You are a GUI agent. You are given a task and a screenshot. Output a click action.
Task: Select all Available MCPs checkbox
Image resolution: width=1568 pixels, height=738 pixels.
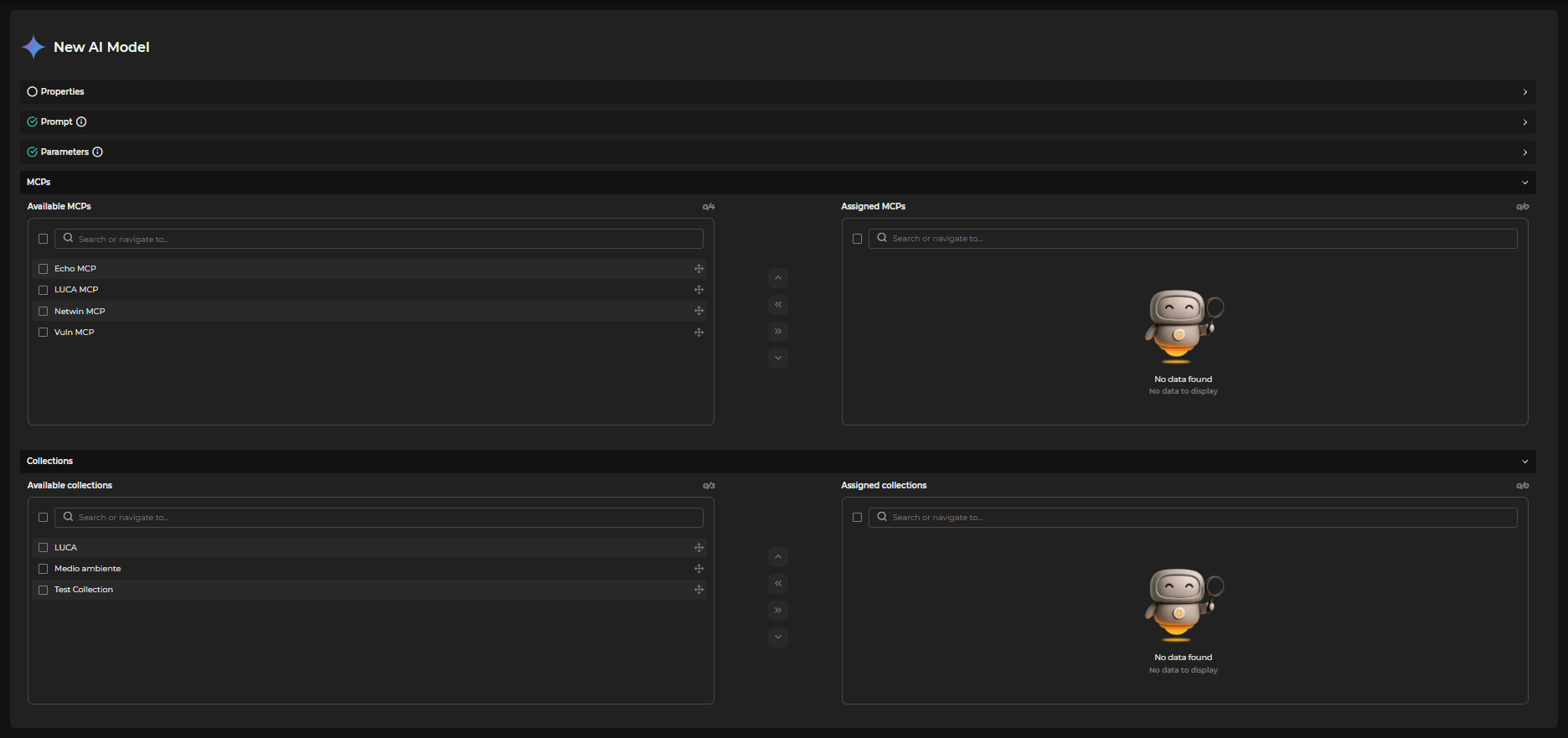(x=44, y=239)
